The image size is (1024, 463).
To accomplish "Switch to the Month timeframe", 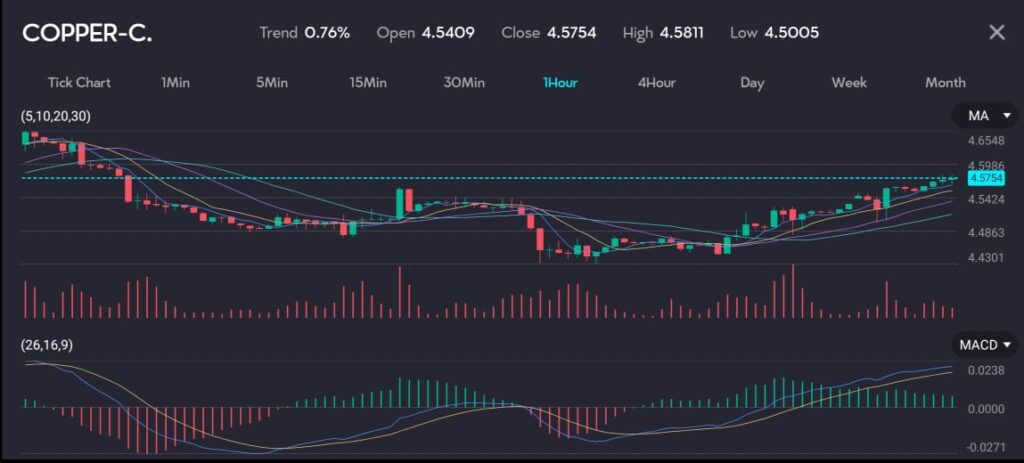I will (x=945, y=82).
